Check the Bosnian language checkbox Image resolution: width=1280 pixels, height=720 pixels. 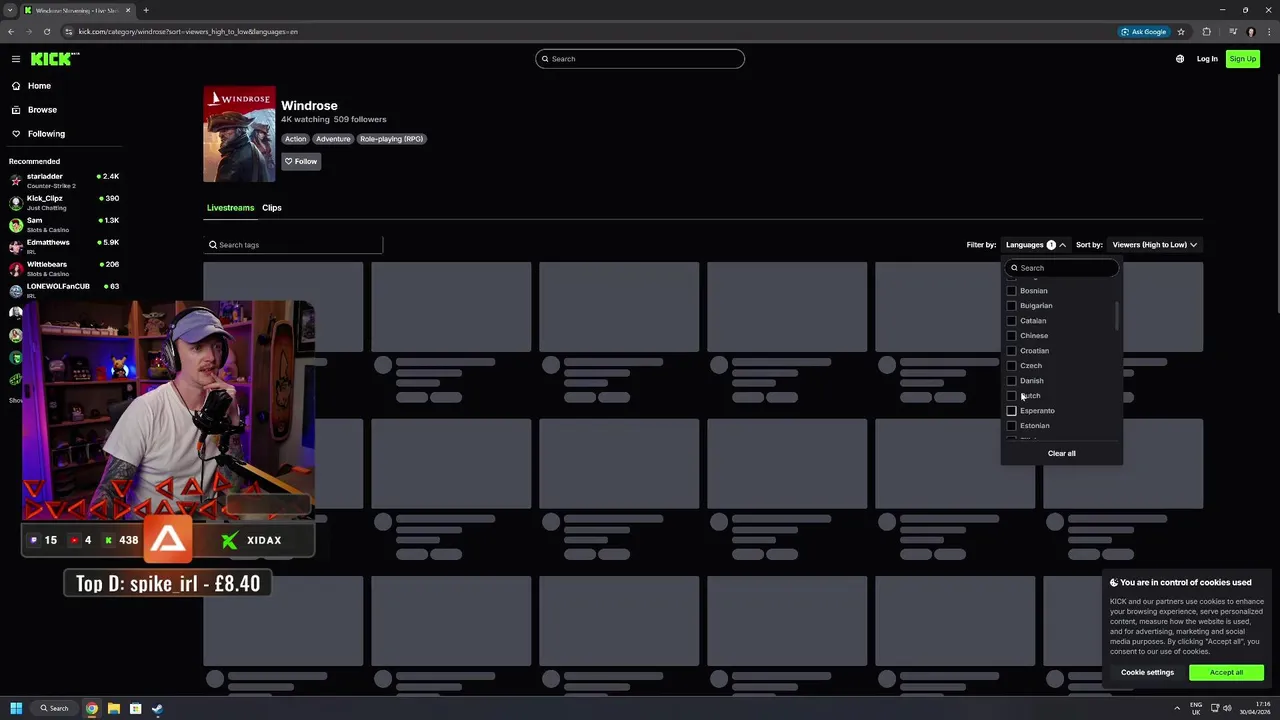[1011, 291]
